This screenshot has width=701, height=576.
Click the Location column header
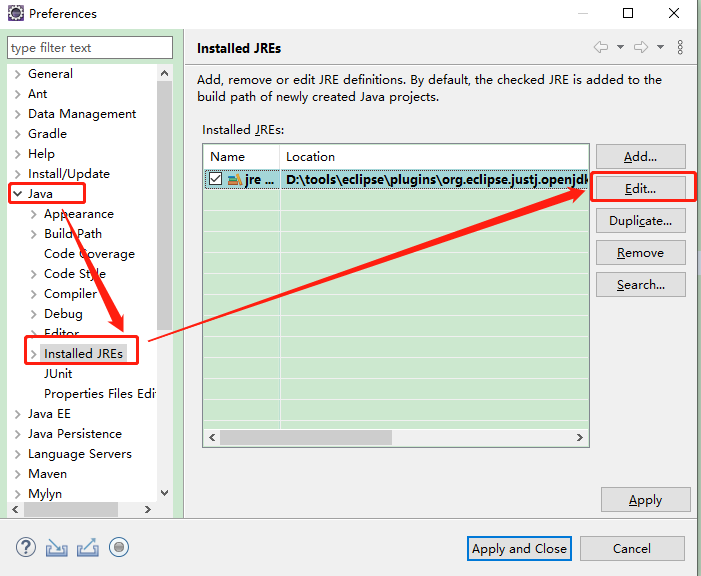pos(434,157)
